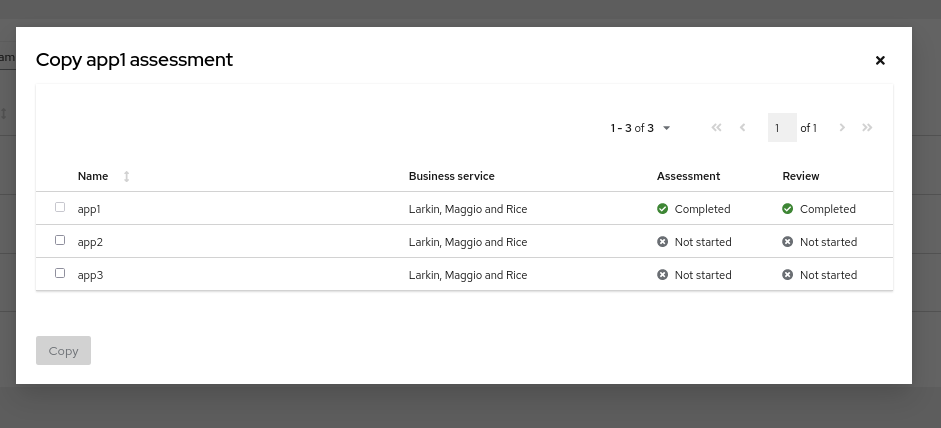Go to next page arrow
This screenshot has height=428, width=941.
coord(842,128)
